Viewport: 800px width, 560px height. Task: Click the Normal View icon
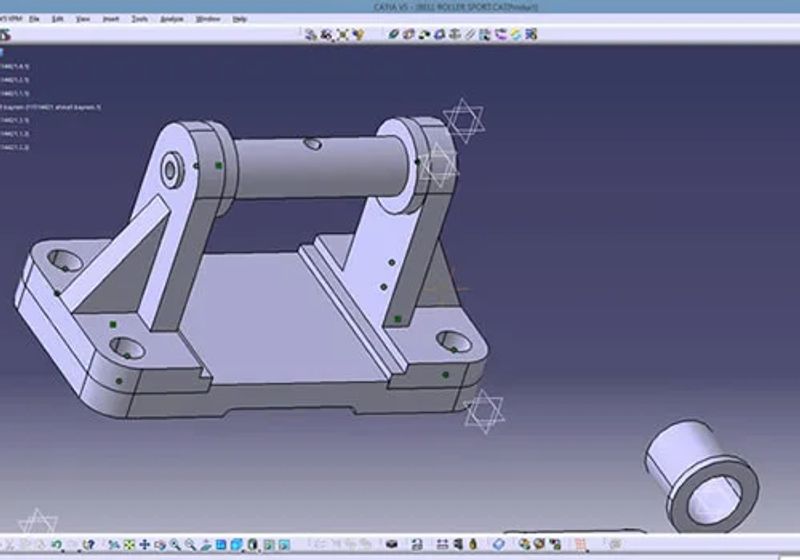(206, 545)
